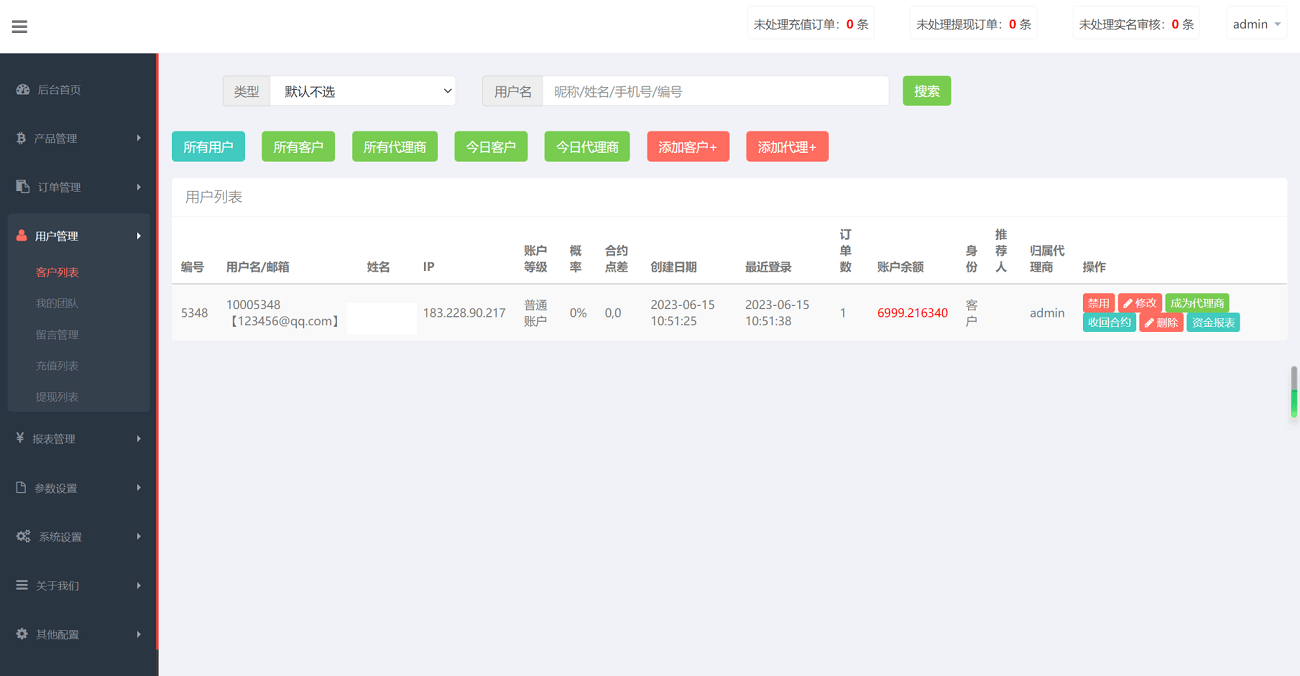Viewport: 1300px width, 676px height.
Task: Click the bitcoin icon next to 产品管理
Action: (x=21, y=138)
